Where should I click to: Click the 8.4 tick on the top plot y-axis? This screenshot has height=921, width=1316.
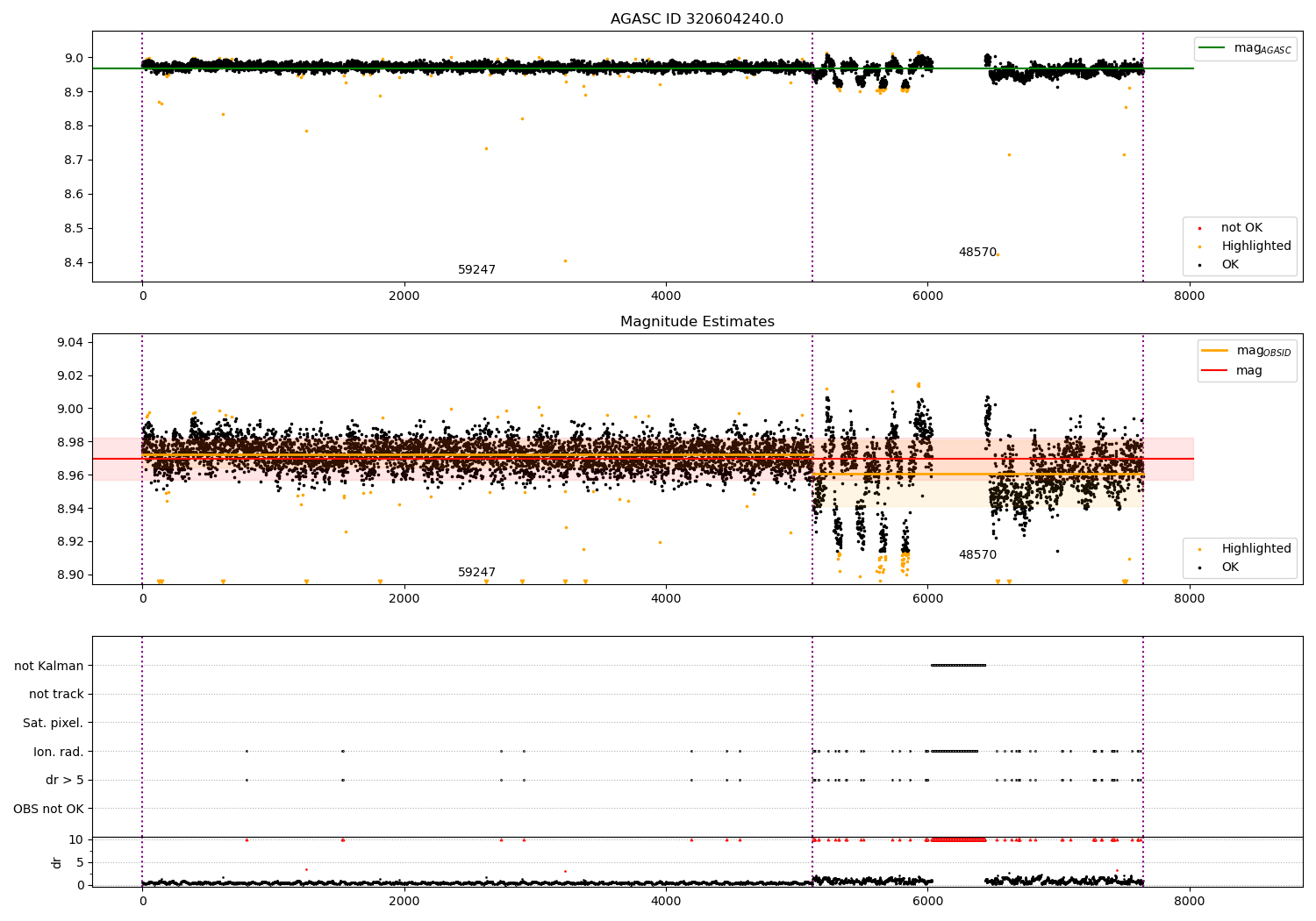pos(74,263)
